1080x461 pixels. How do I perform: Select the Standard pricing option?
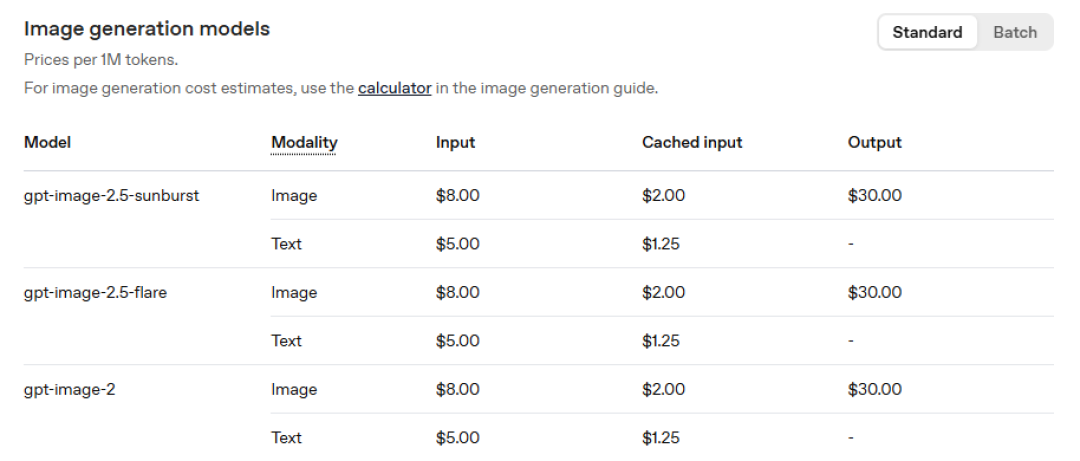927,32
